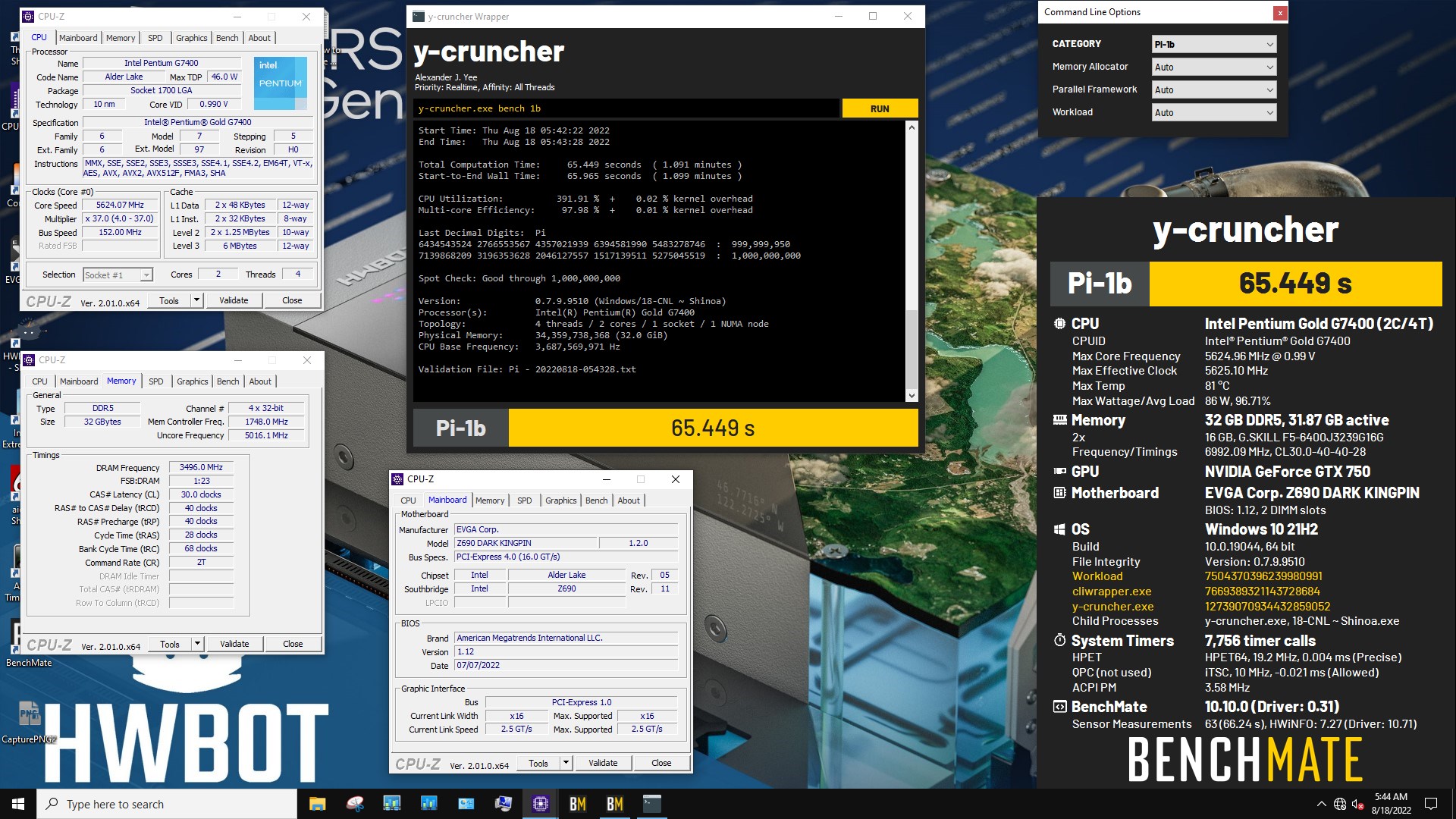Click the 65.449 s result bar in wrapper
Image resolution: width=1456 pixels, height=819 pixels.
(713, 428)
